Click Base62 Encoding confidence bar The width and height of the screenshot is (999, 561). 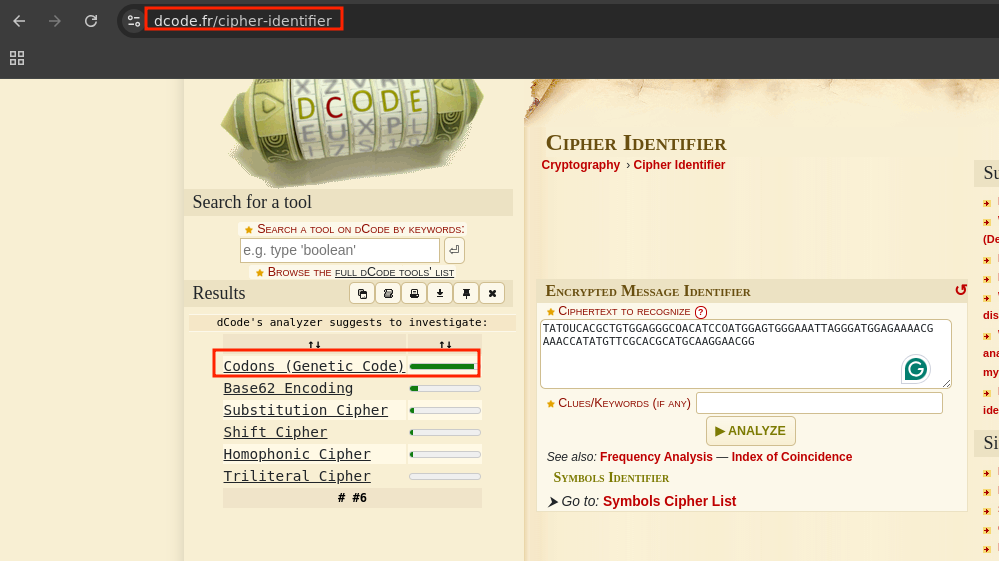click(445, 388)
